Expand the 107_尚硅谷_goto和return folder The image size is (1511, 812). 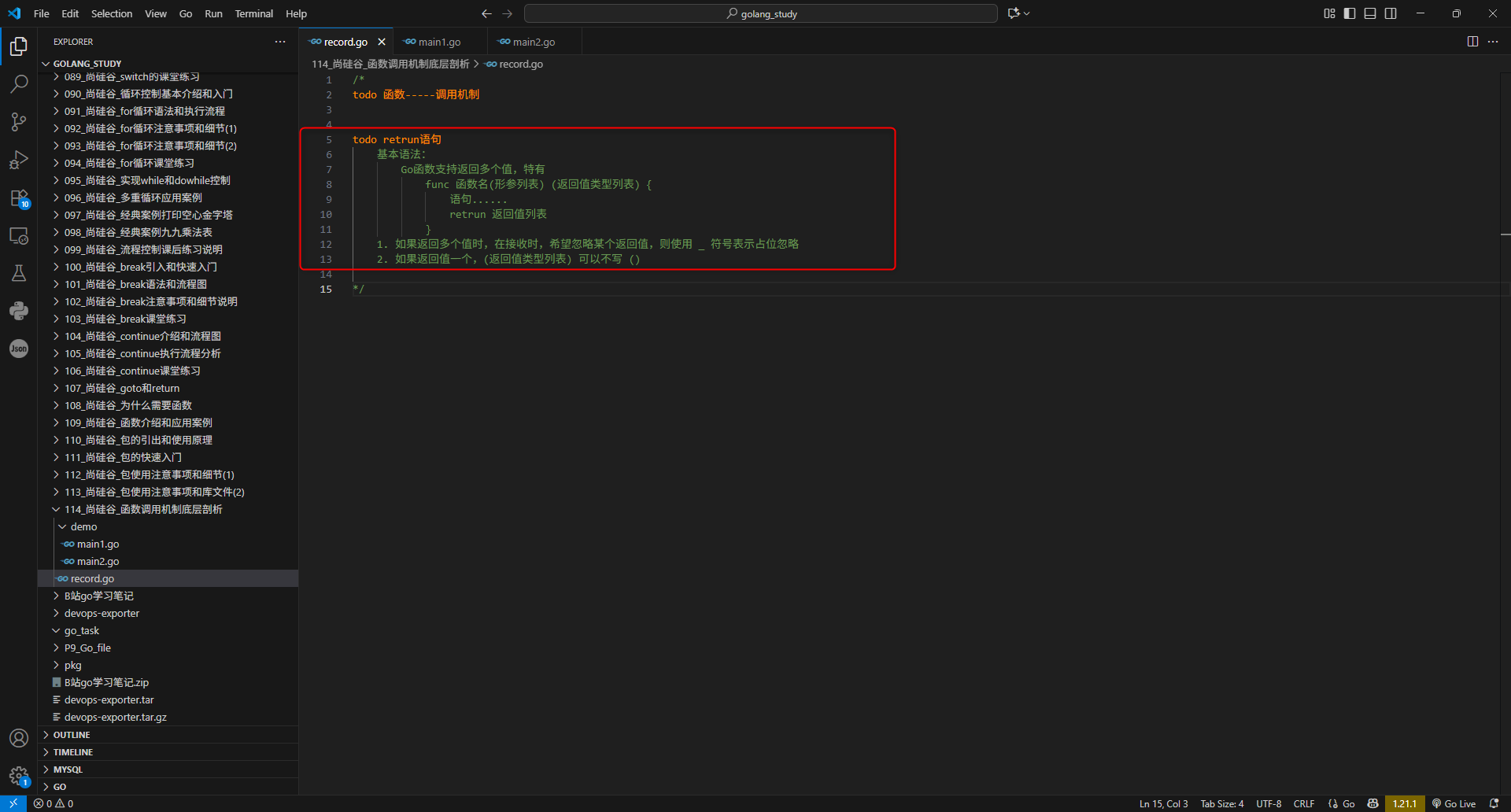point(168,388)
